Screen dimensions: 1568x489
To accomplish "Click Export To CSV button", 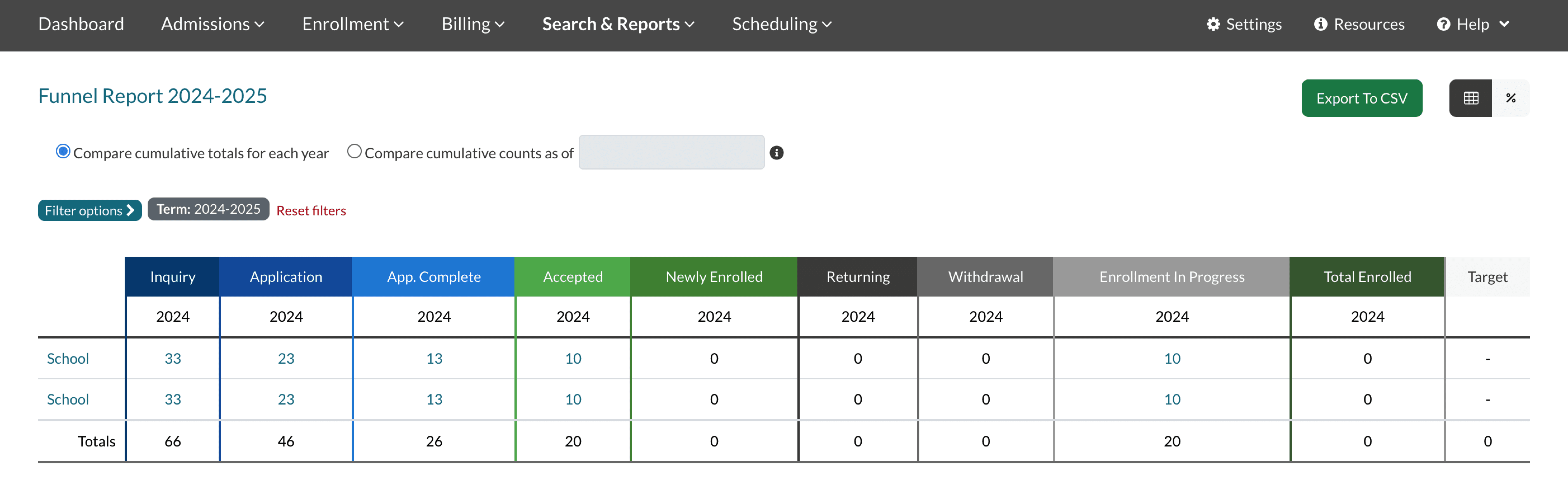I will coord(1361,98).
